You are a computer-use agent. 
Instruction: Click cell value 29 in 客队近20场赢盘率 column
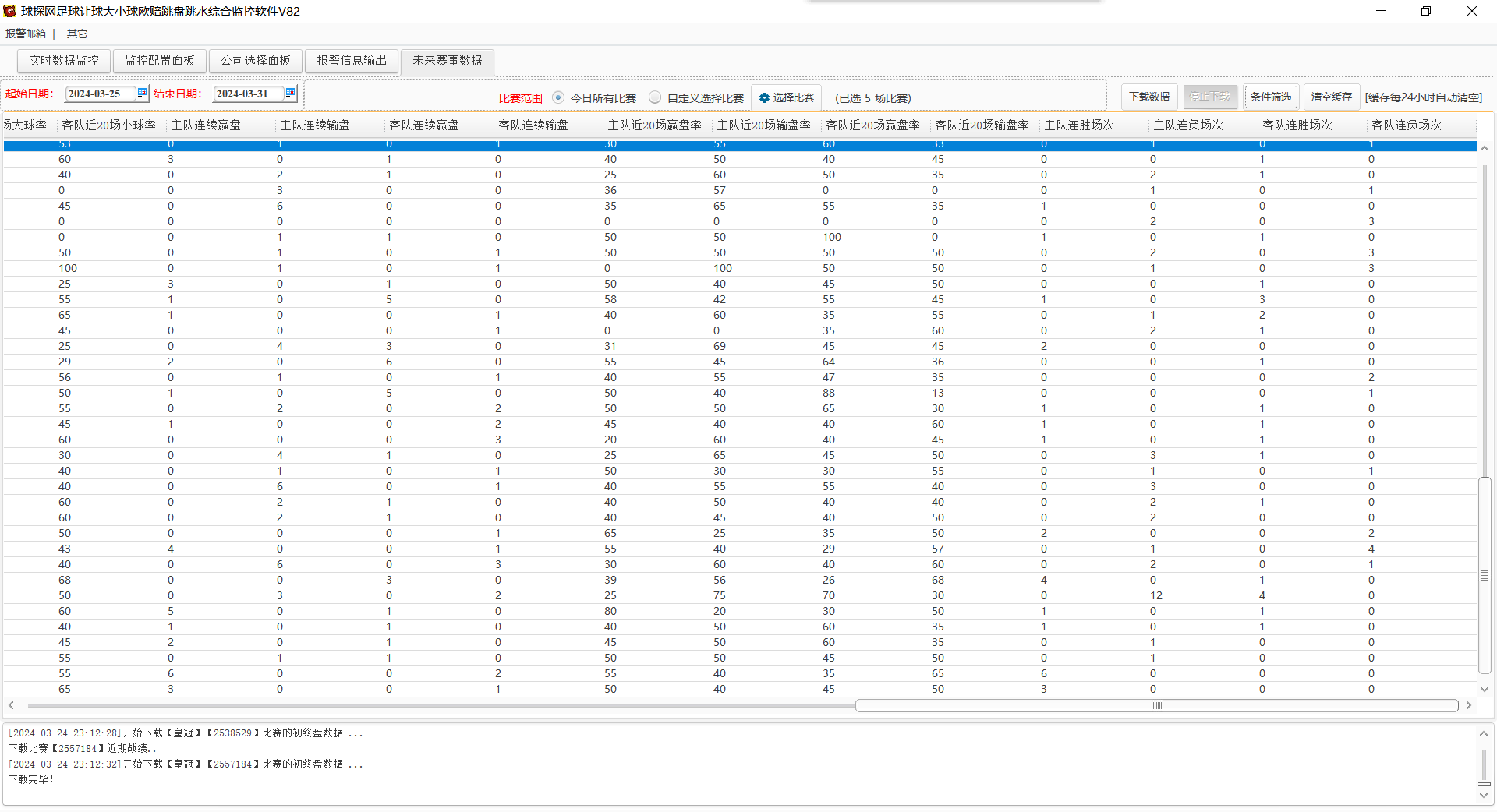point(829,549)
